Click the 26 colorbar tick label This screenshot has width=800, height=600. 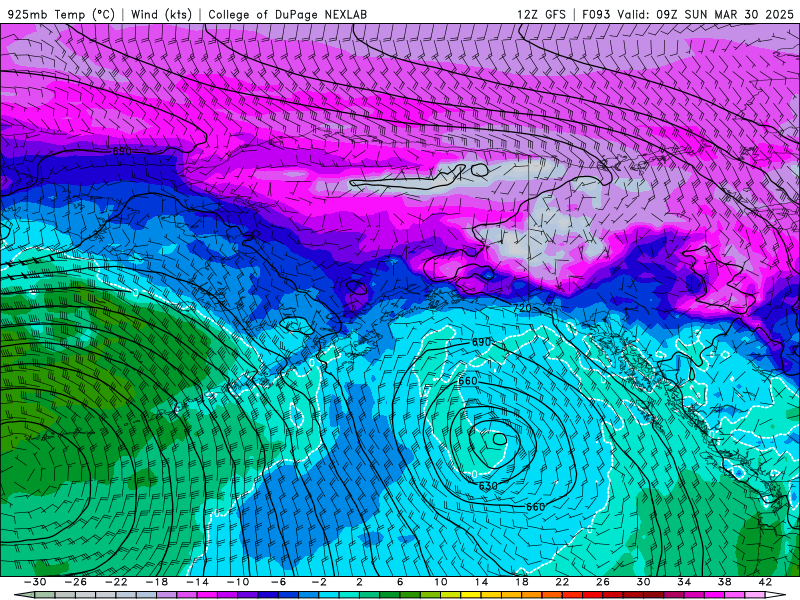[603, 582]
